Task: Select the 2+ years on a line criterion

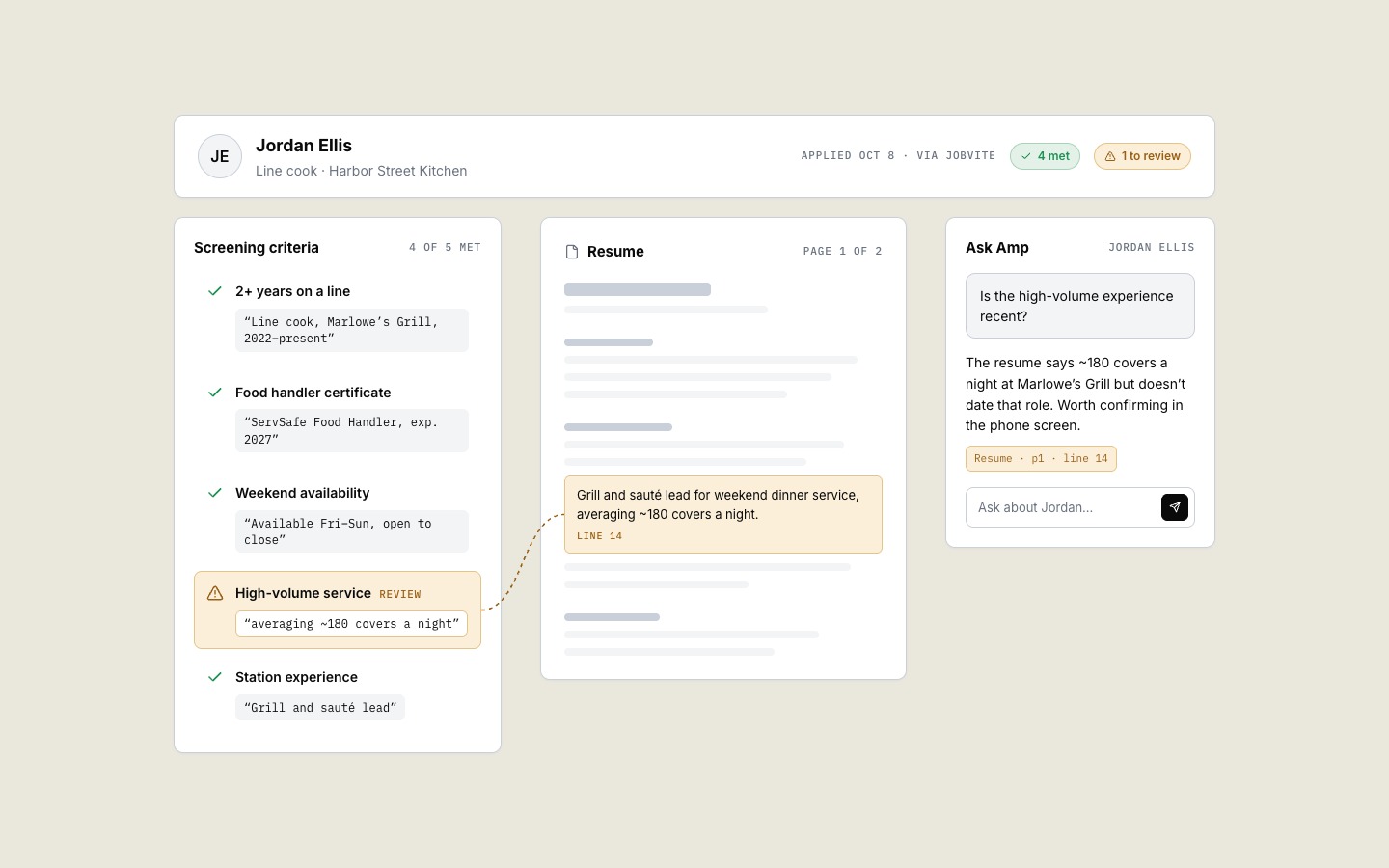Action: pos(292,291)
